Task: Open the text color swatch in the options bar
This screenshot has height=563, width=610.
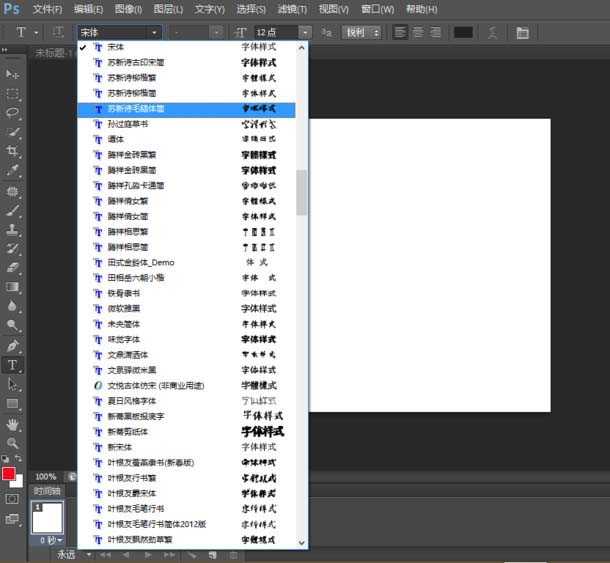Action: (463, 33)
